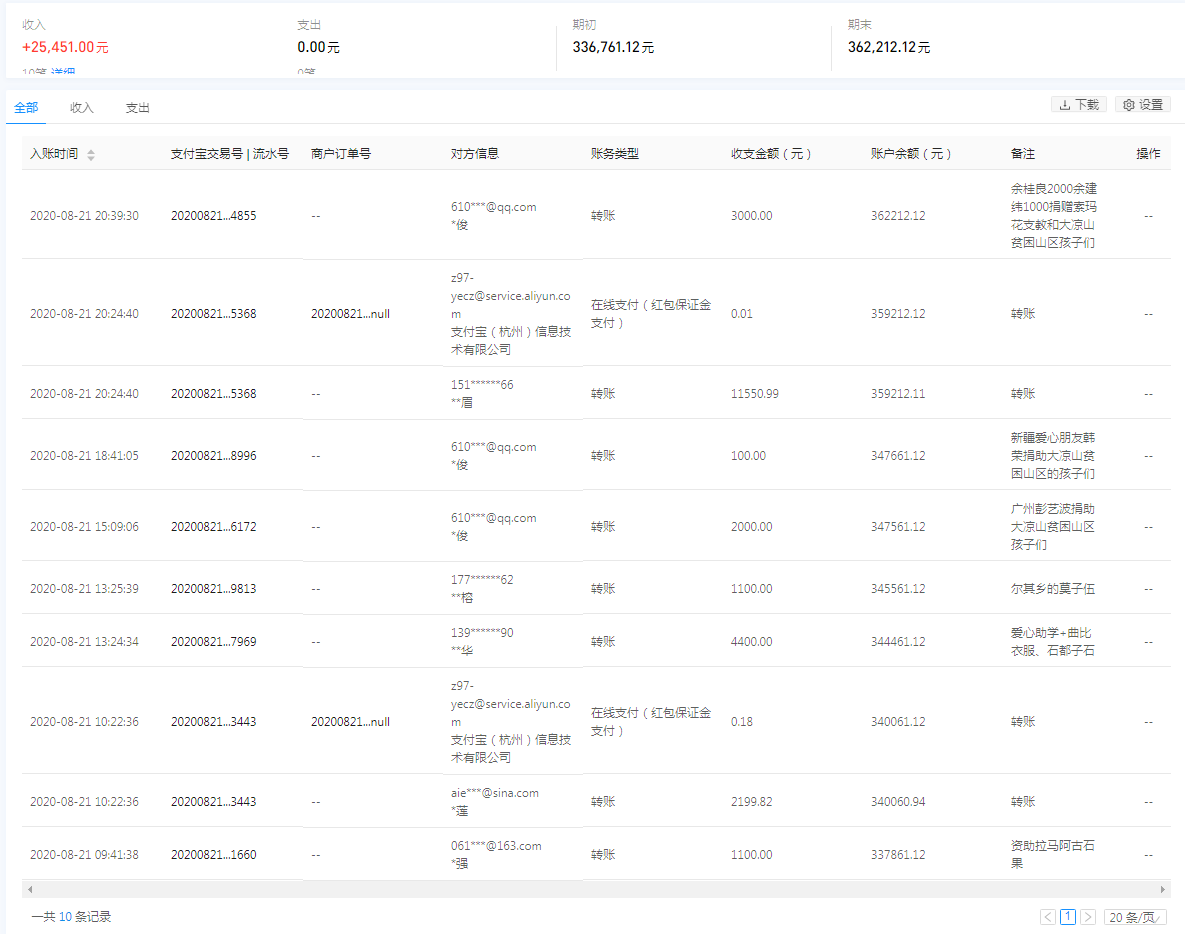Image resolution: width=1185 pixels, height=934 pixels.
Task: Open the 20 条/页 page size dropdown
Action: coord(1135,917)
